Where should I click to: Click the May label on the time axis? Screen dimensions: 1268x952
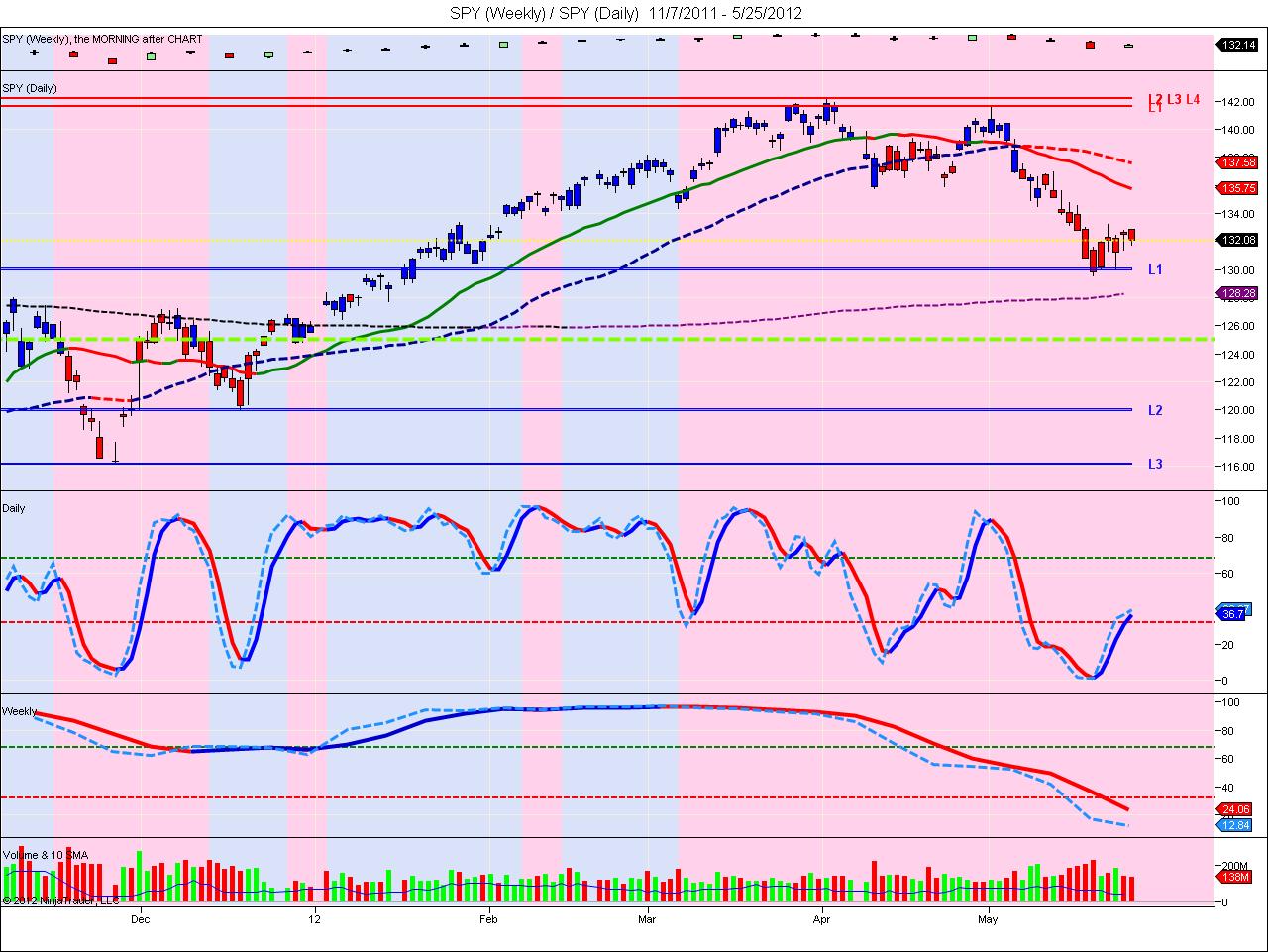tap(988, 920)
